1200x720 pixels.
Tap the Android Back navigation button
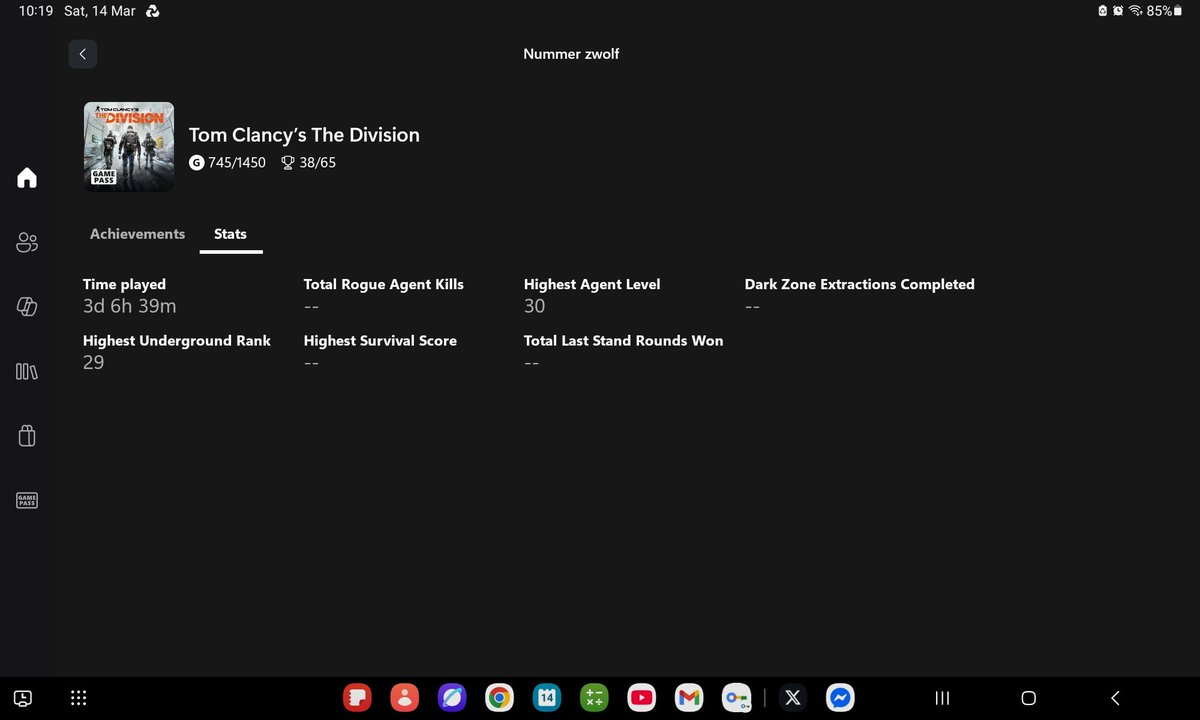tap(1115, 698)
